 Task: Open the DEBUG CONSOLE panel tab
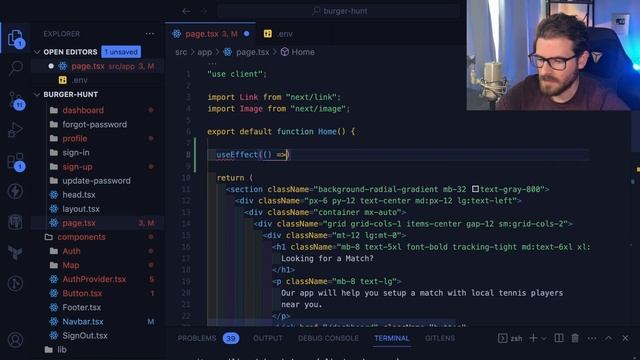point(328,338)
